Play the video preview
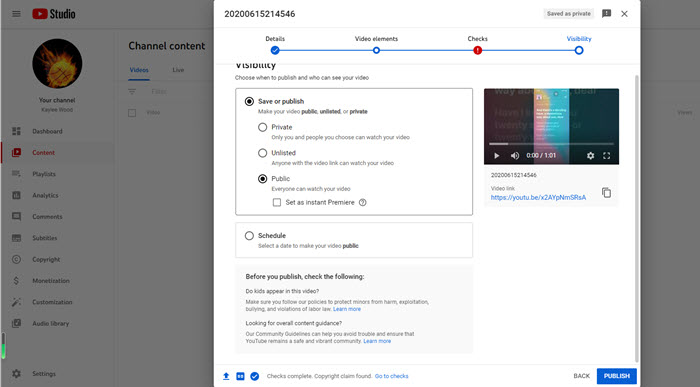Screen dimensions: 700x387 point(496,156)
